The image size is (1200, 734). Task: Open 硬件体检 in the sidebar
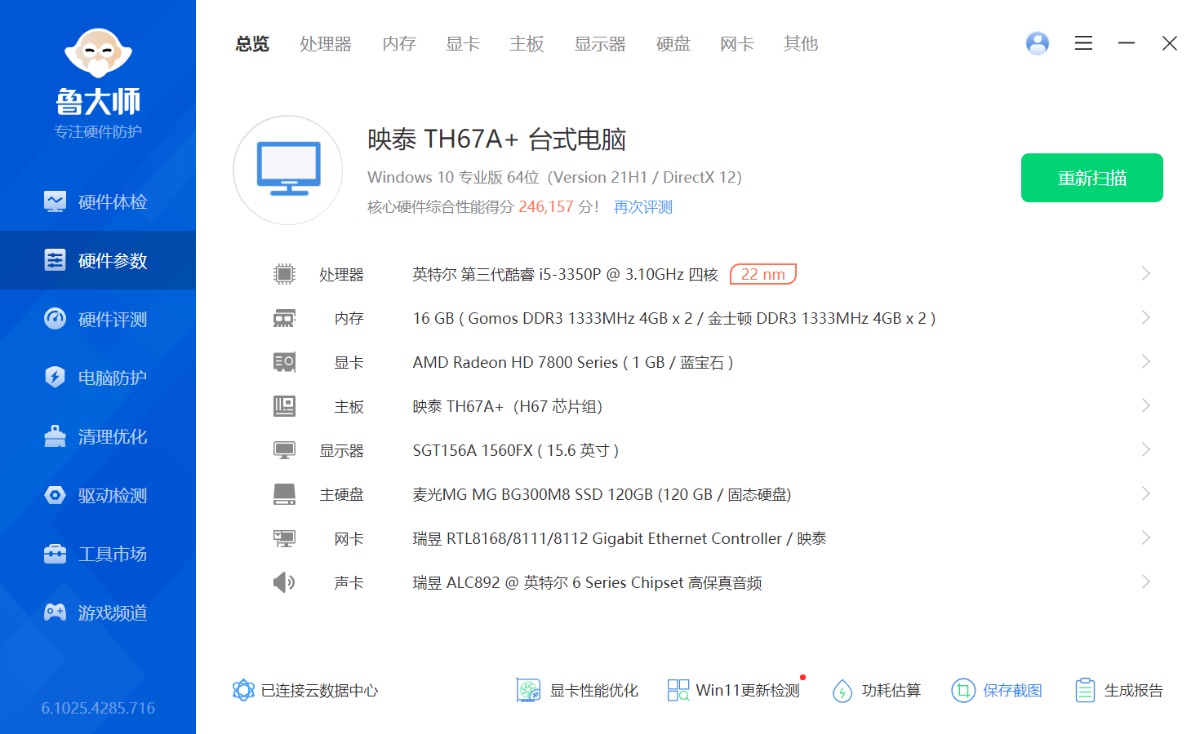pyautogui.click(x=98, y=202)
